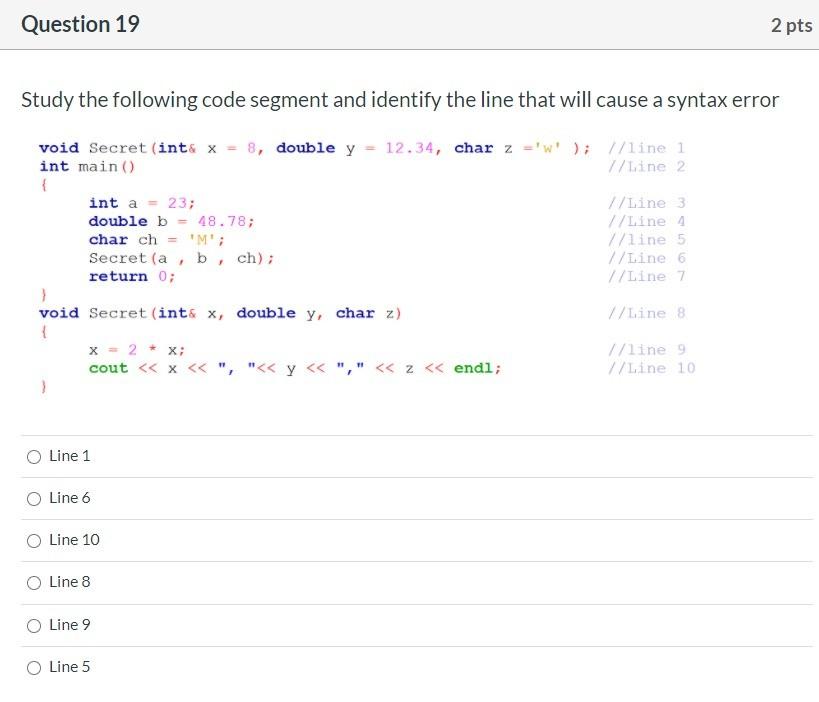The width and height of the screenshot is (819, 702).
Task: Click the void Secret function declaration on line 1
Action: (x=300, y=147)
